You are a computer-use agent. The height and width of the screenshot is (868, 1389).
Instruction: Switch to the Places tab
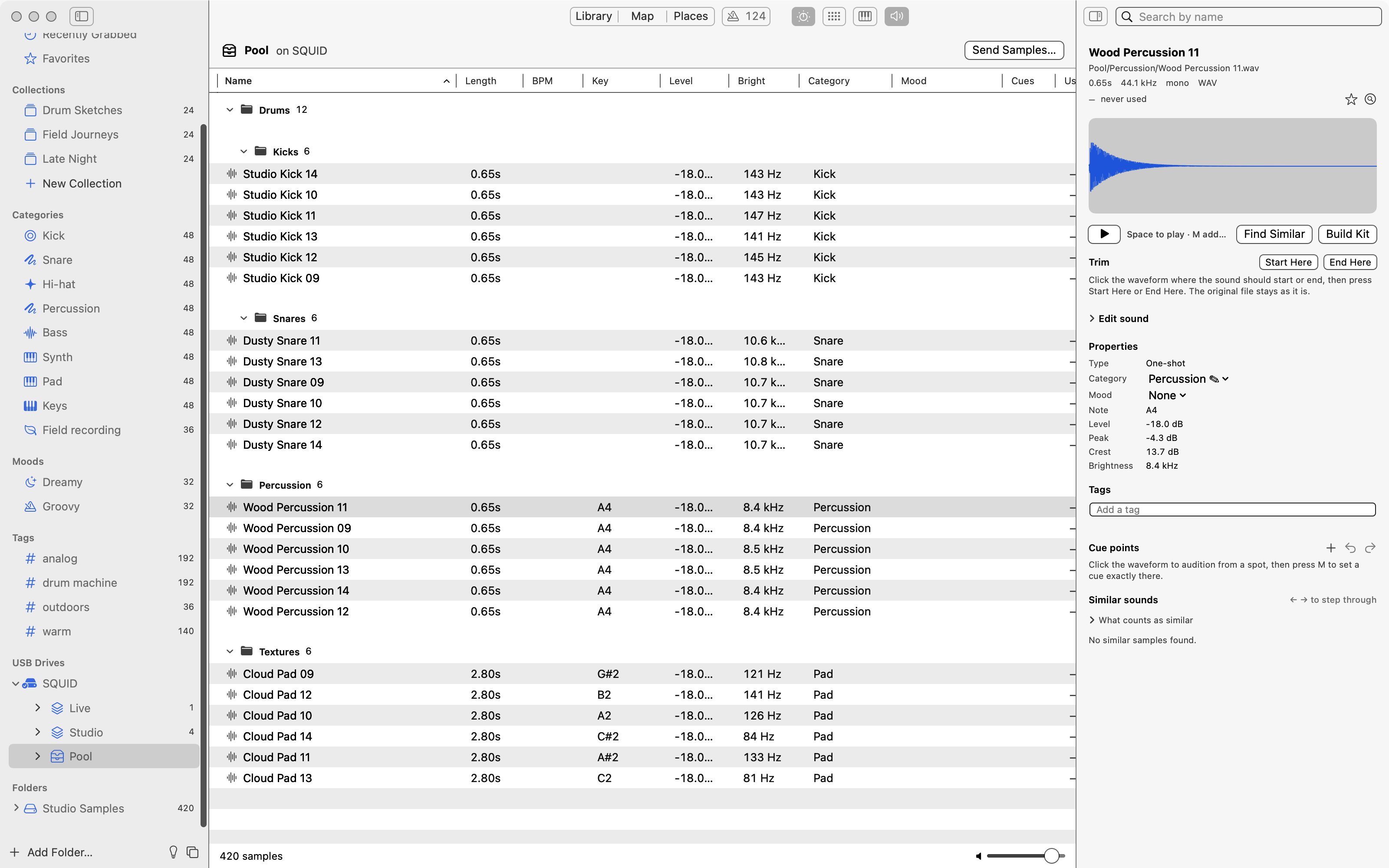click(691, 16)
